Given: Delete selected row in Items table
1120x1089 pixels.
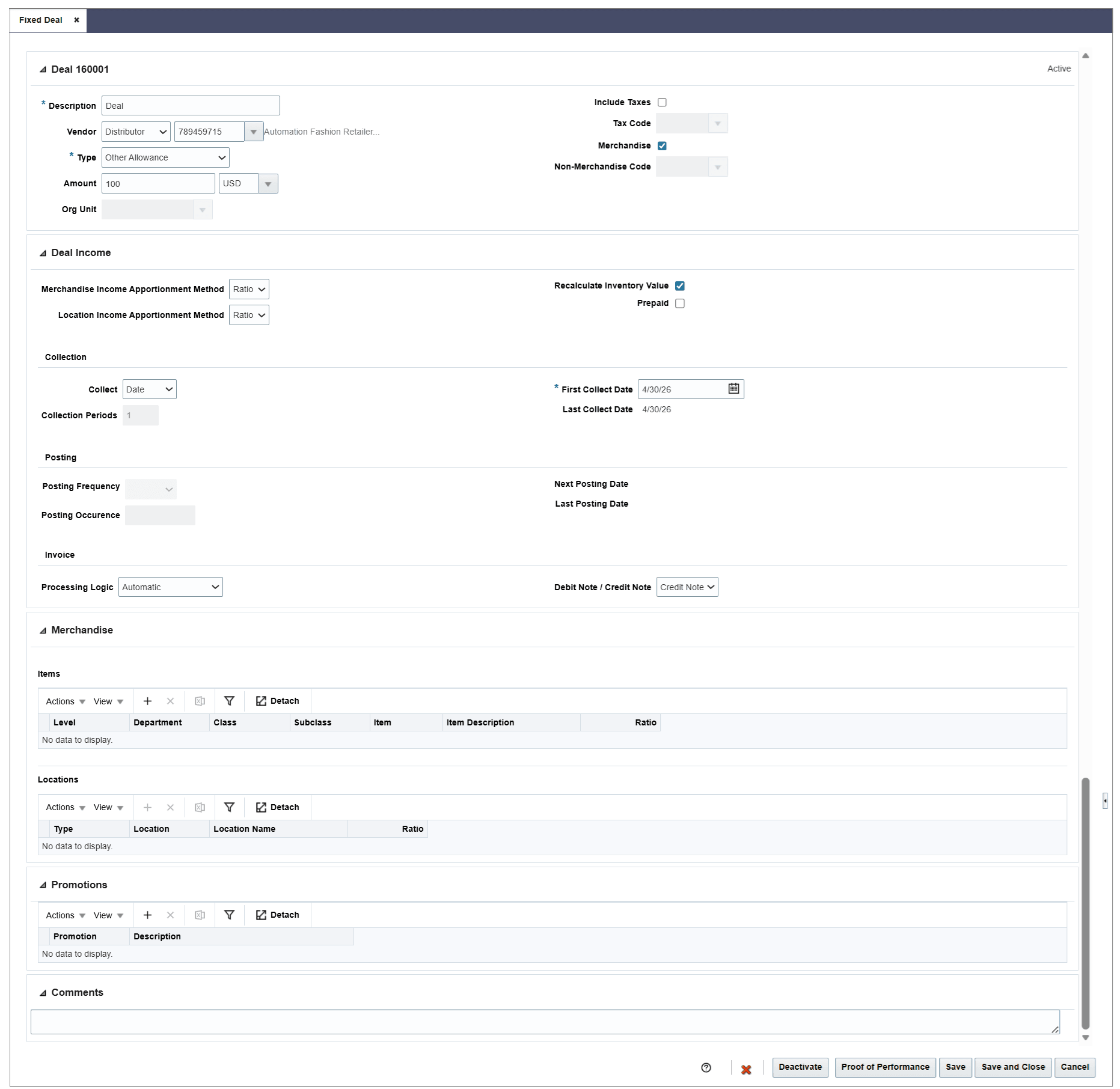Looking at the screenshot, I should pyautogui.click(x=170, y=701).
